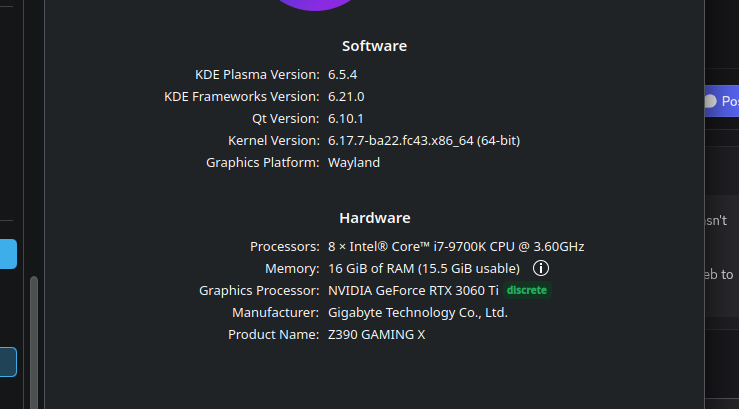Click the left sidebar vertical scrollbar
Viewport: 739px width, 409px height.
[x=33, y=340]
